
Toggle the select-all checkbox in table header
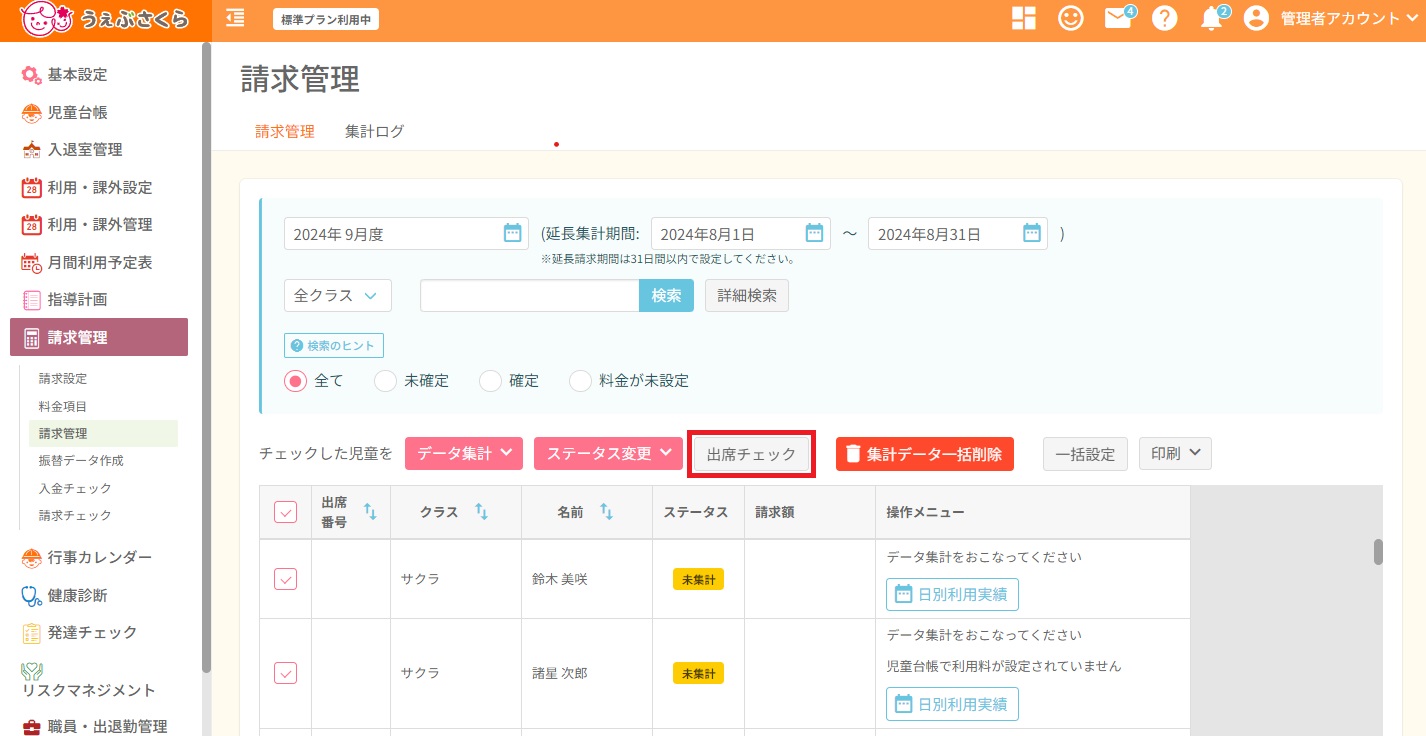[x=286, y=512]
